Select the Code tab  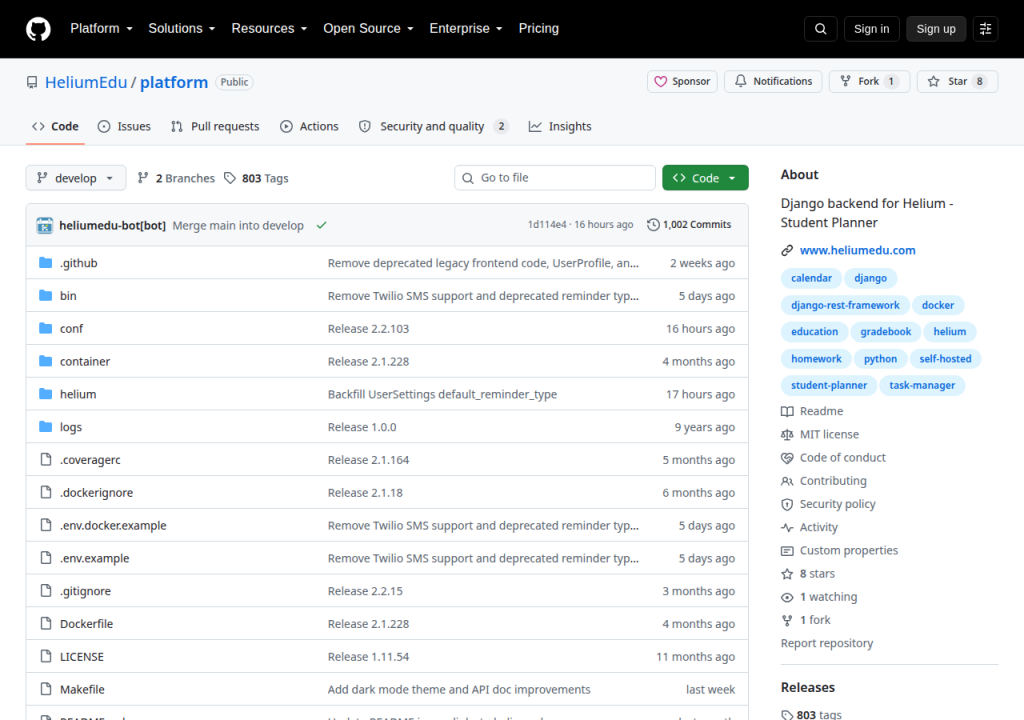(x=56, y=126)
